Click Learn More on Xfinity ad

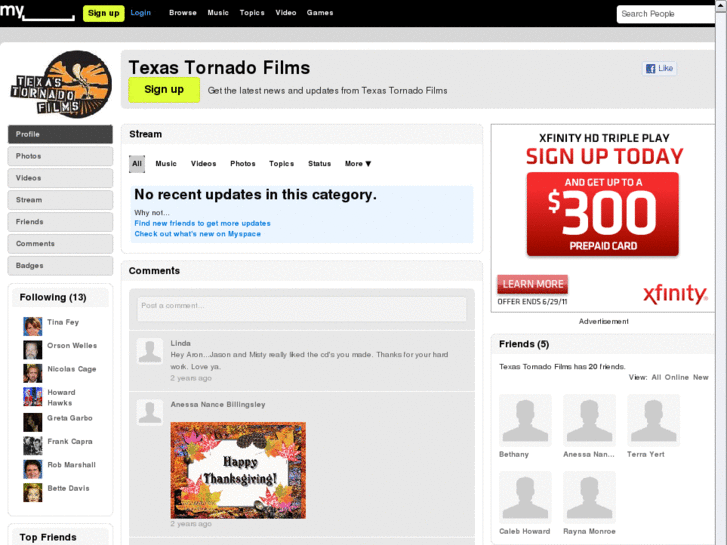pos(533,284)
